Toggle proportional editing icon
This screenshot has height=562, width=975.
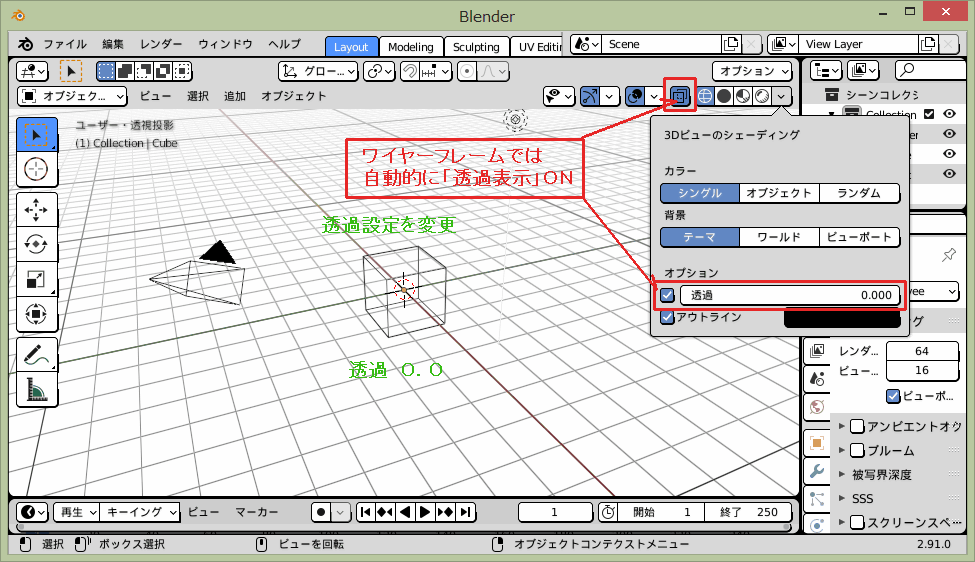[x=467, y=71]
